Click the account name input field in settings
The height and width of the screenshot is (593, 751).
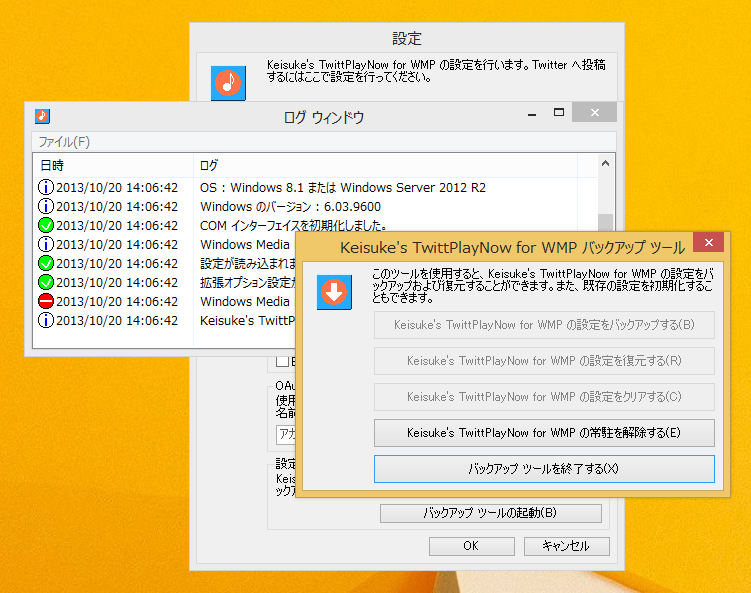(x=286, y=434)
